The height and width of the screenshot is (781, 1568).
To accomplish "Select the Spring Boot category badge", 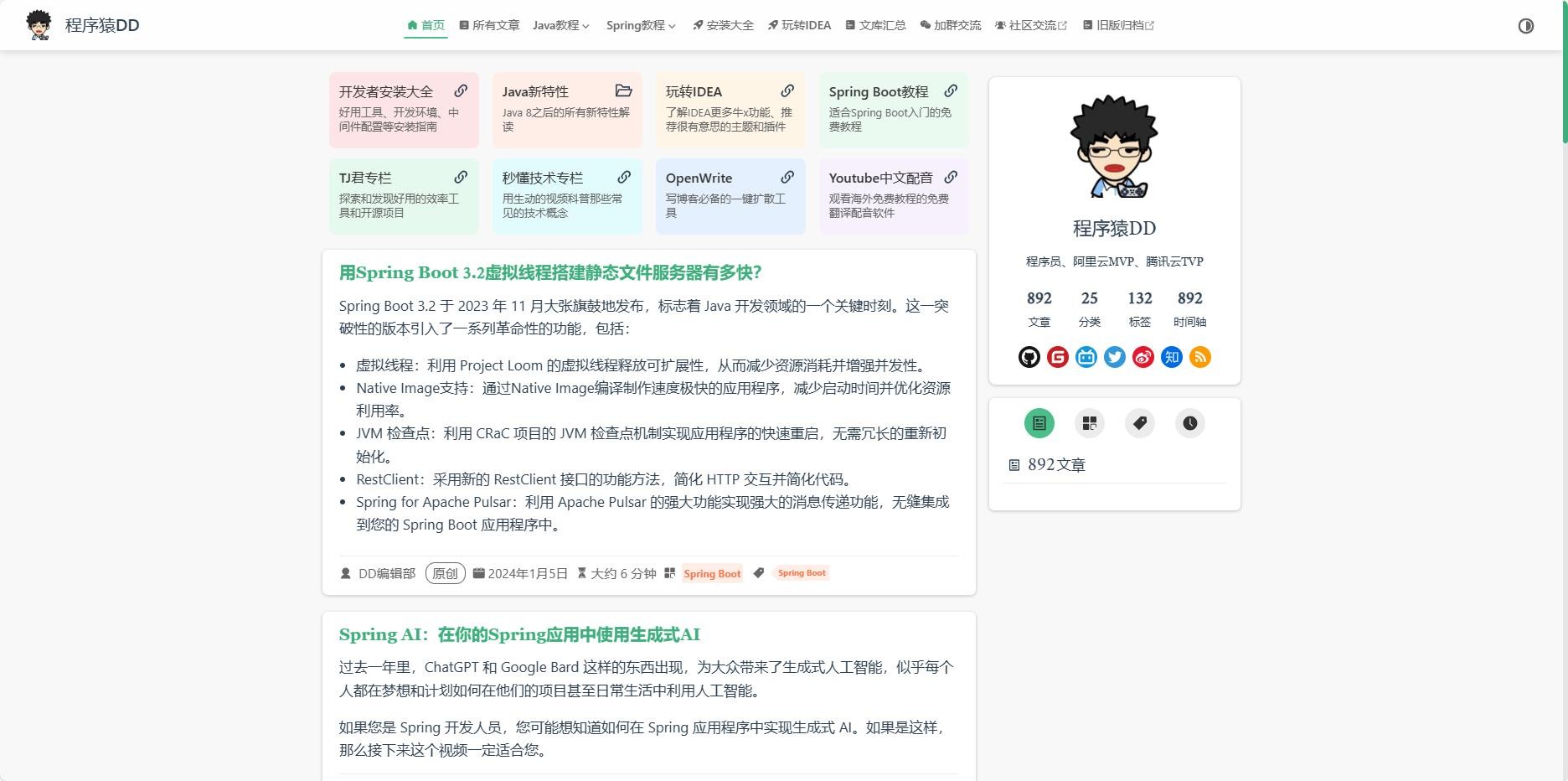I will click(x=712, y=573).
